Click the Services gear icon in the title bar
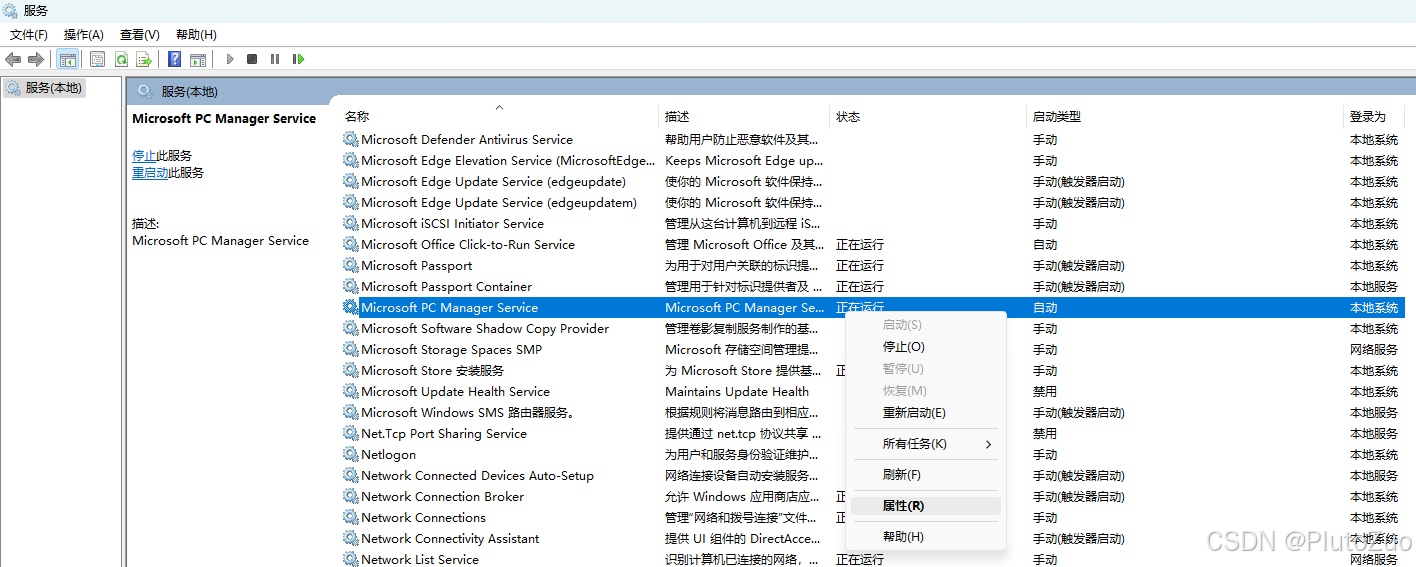 click(10, 10)
